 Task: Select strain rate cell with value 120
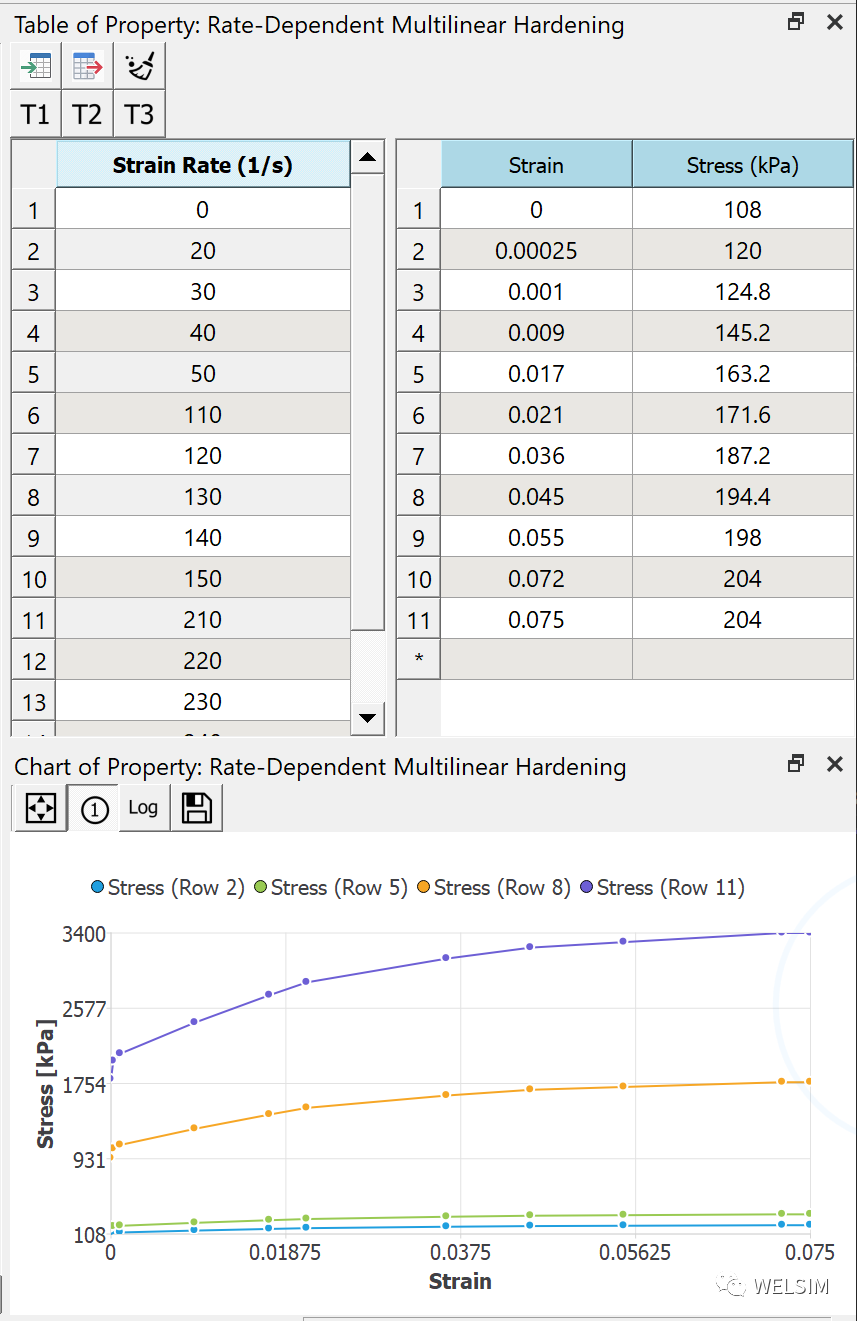[203, 456]
